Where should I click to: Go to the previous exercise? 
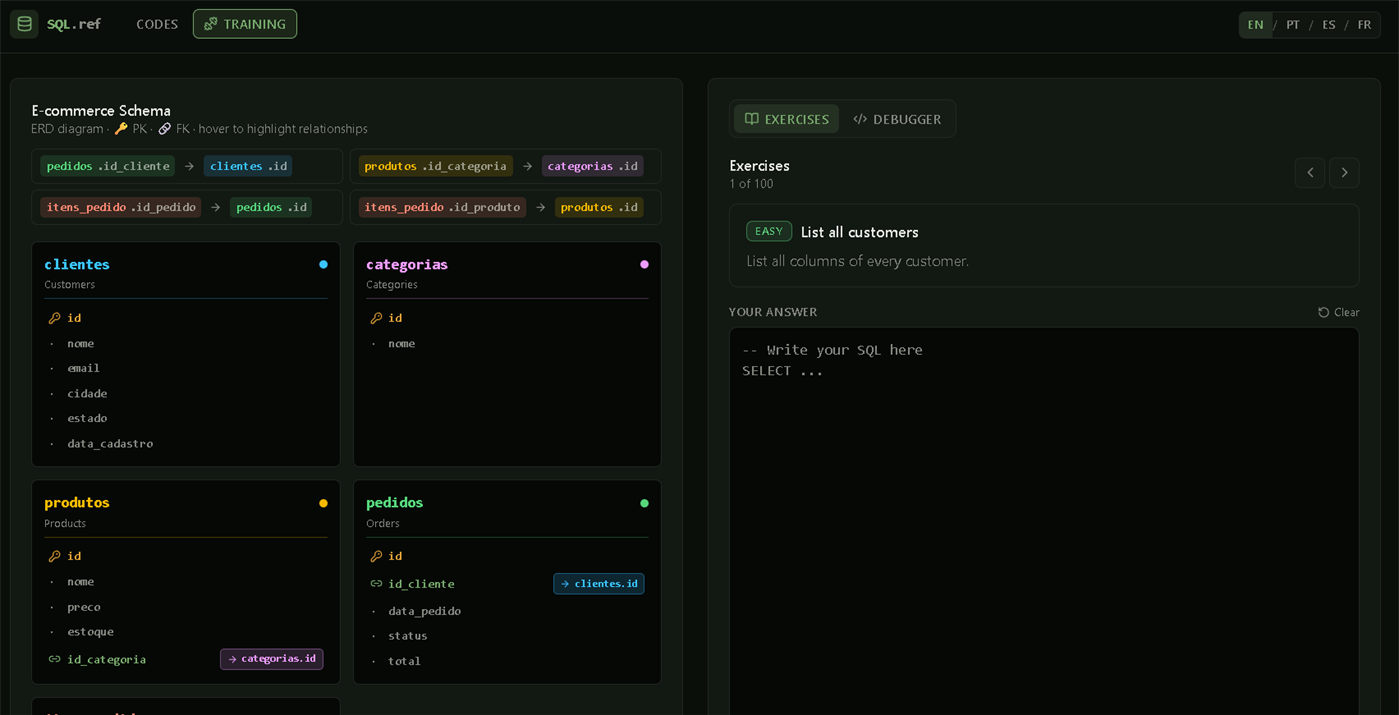click(x=1310, y=173)
